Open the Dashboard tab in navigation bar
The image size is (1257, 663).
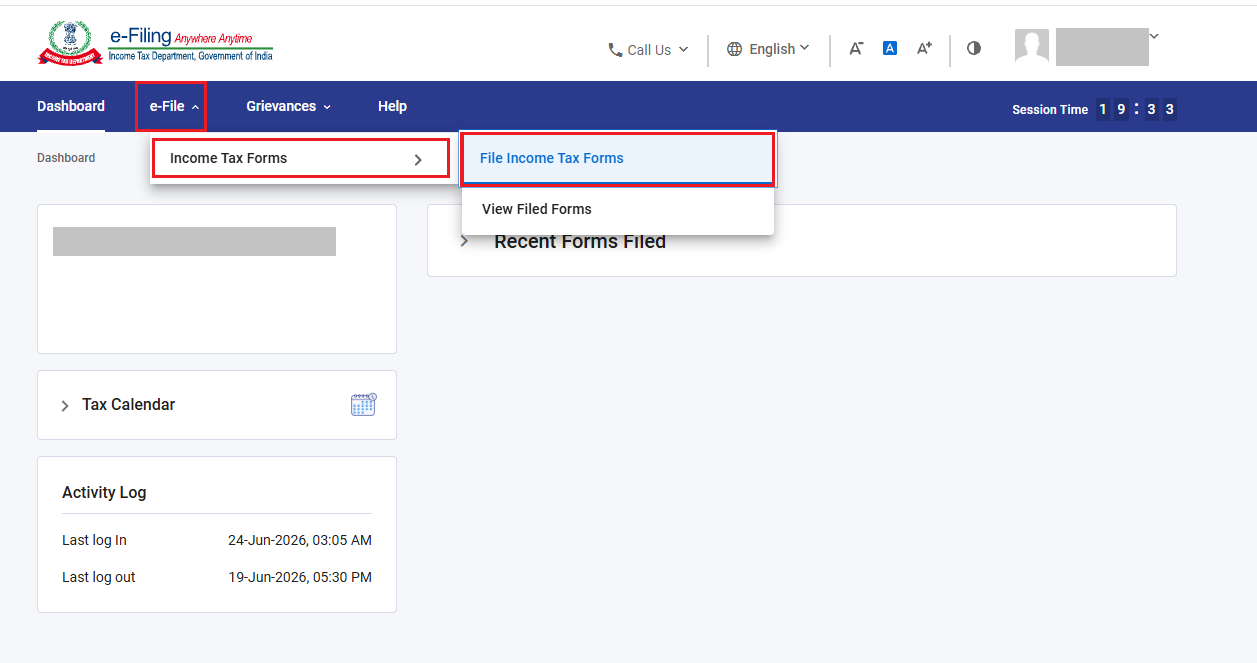(71, 106)
